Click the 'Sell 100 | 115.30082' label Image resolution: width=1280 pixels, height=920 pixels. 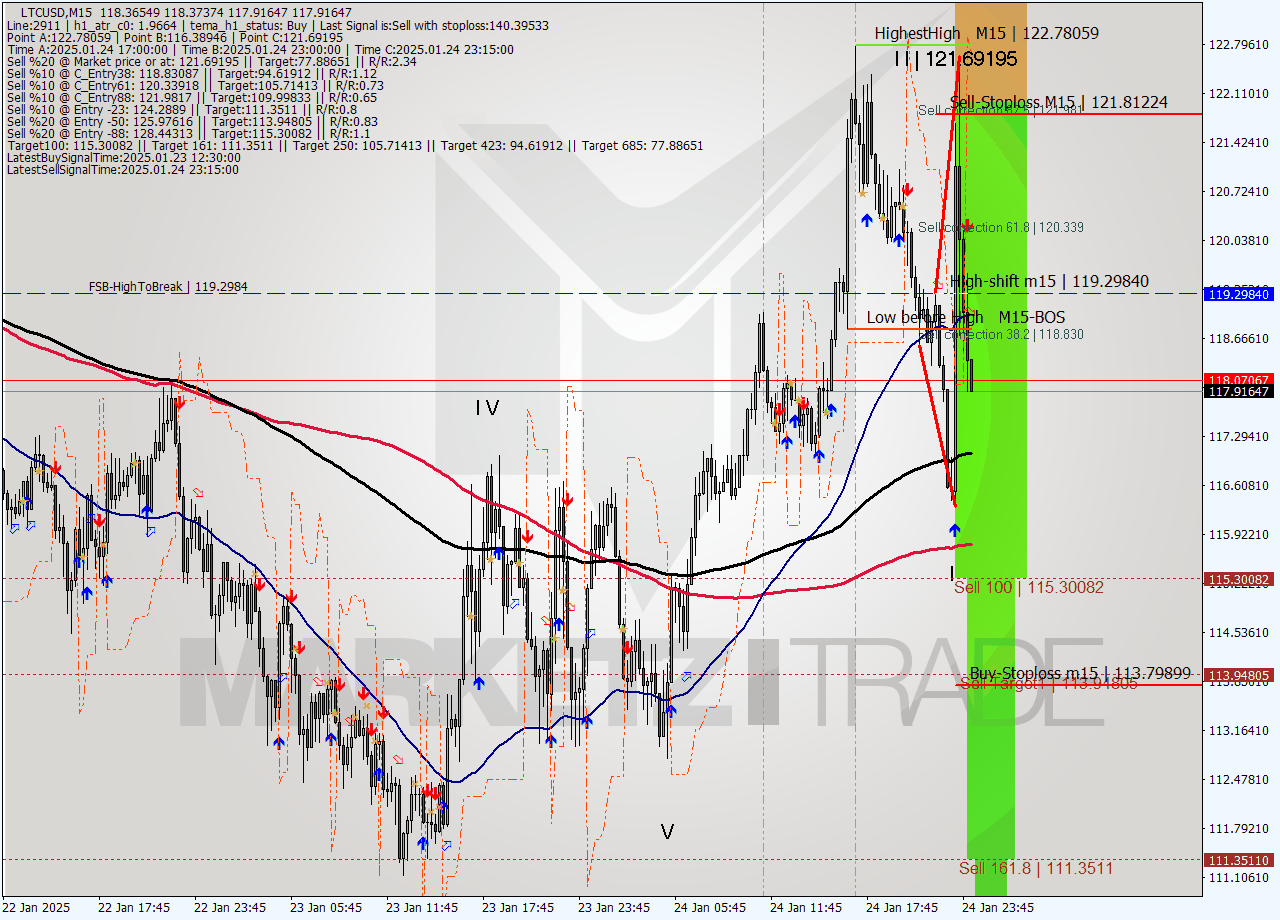point(1028,587)
